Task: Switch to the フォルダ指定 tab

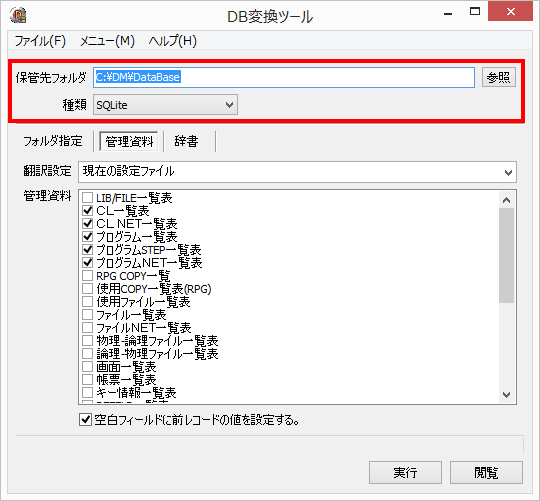Action: (53, 141)
